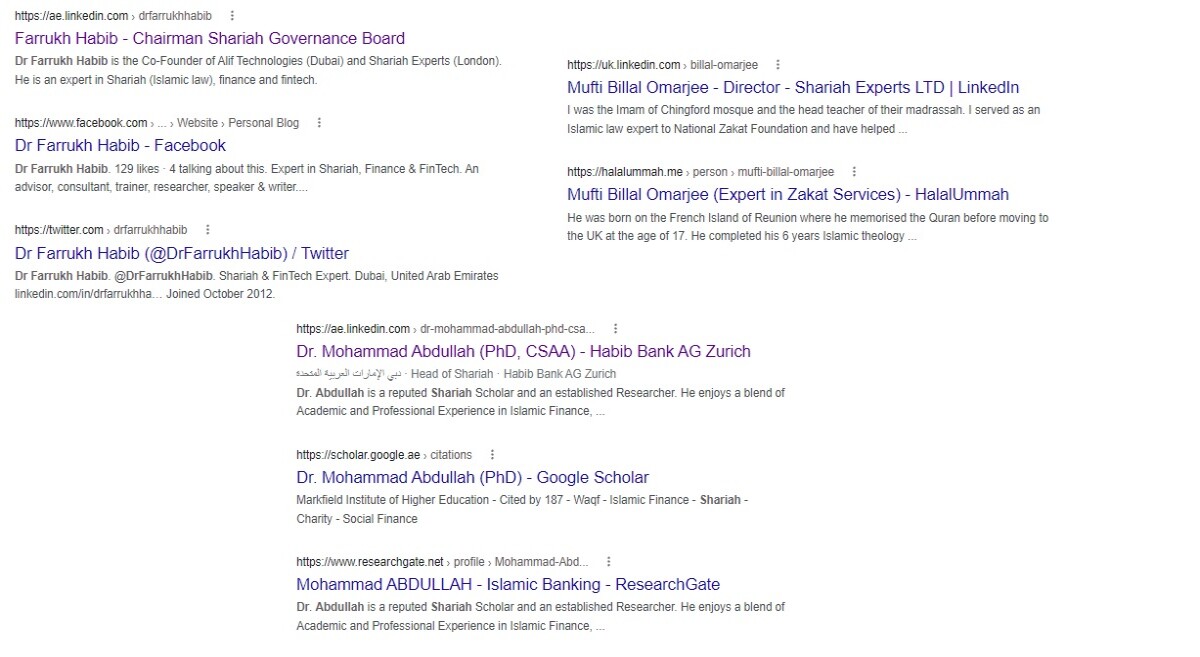The image size is (1200, 657).
Task: Open three-dot menu for billal-omarjee LinkedIn result
Action: [778, 65]
